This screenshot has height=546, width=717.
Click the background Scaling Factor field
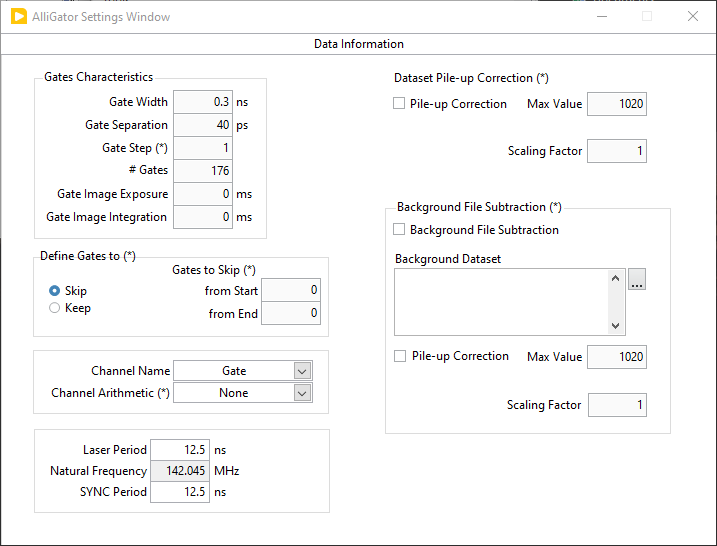[x=617, y=405]
